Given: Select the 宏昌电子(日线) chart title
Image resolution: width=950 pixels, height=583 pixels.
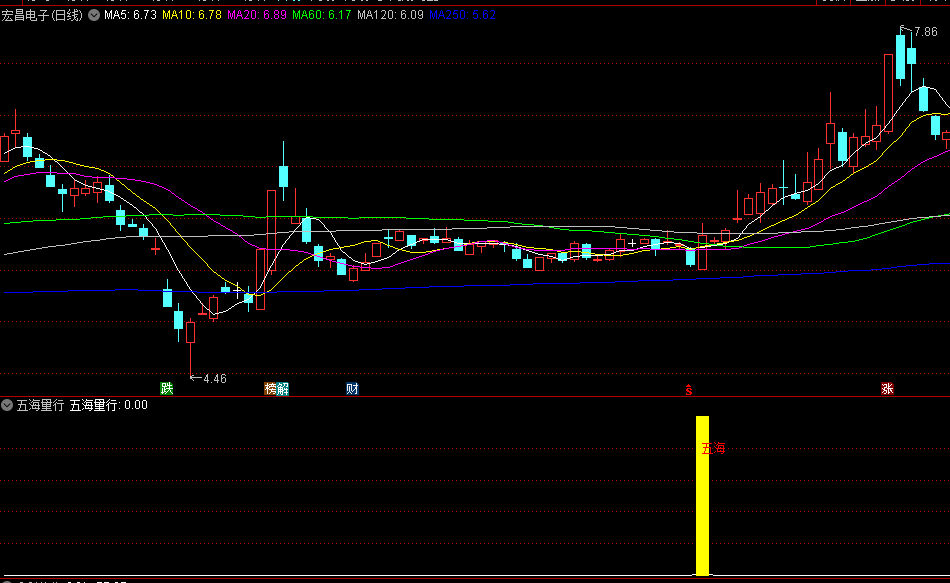Looking at the screenshot, I should pyautogui.click(x=42, y=15).
